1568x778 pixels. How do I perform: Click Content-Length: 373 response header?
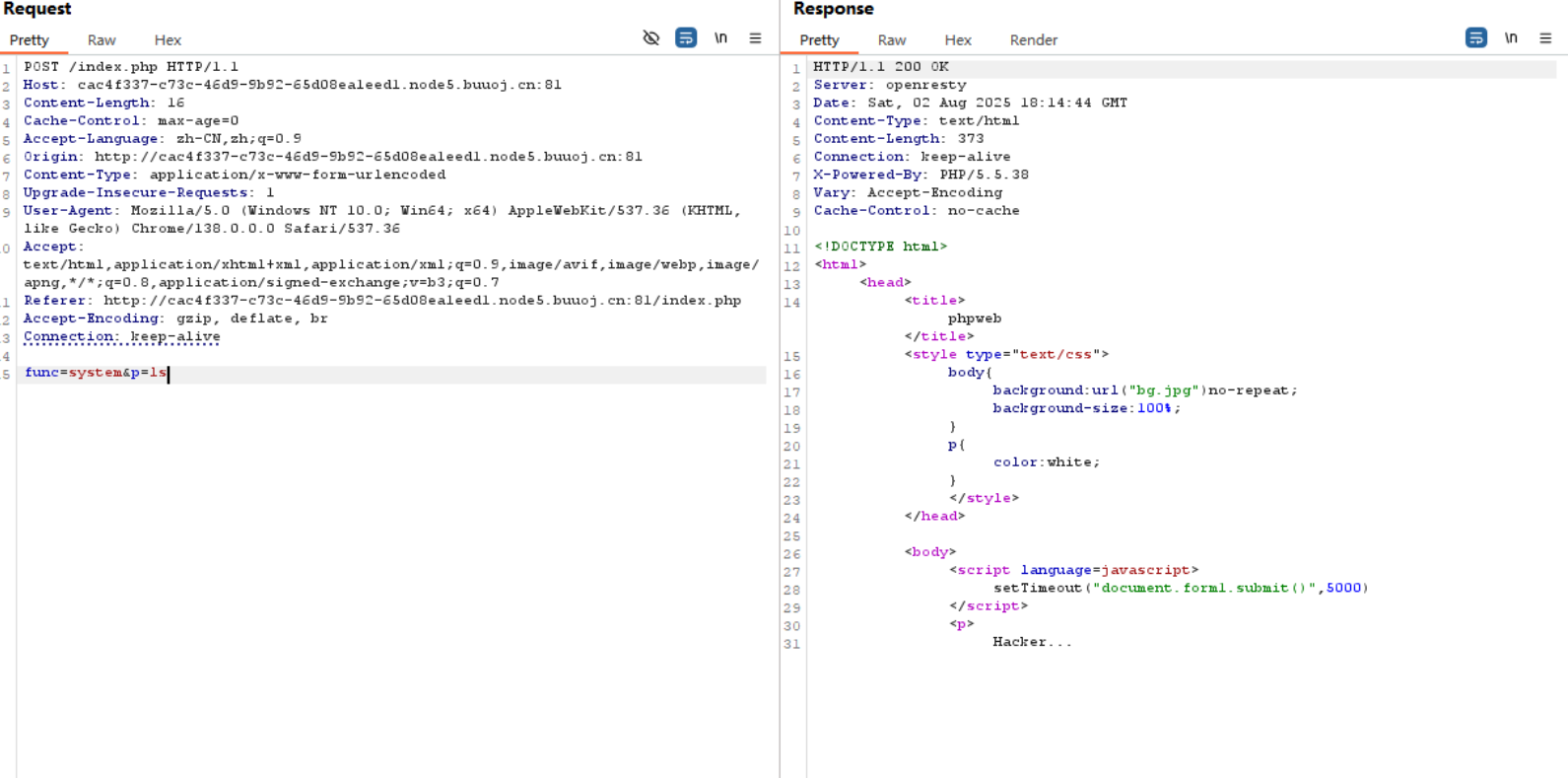(899, 139)
